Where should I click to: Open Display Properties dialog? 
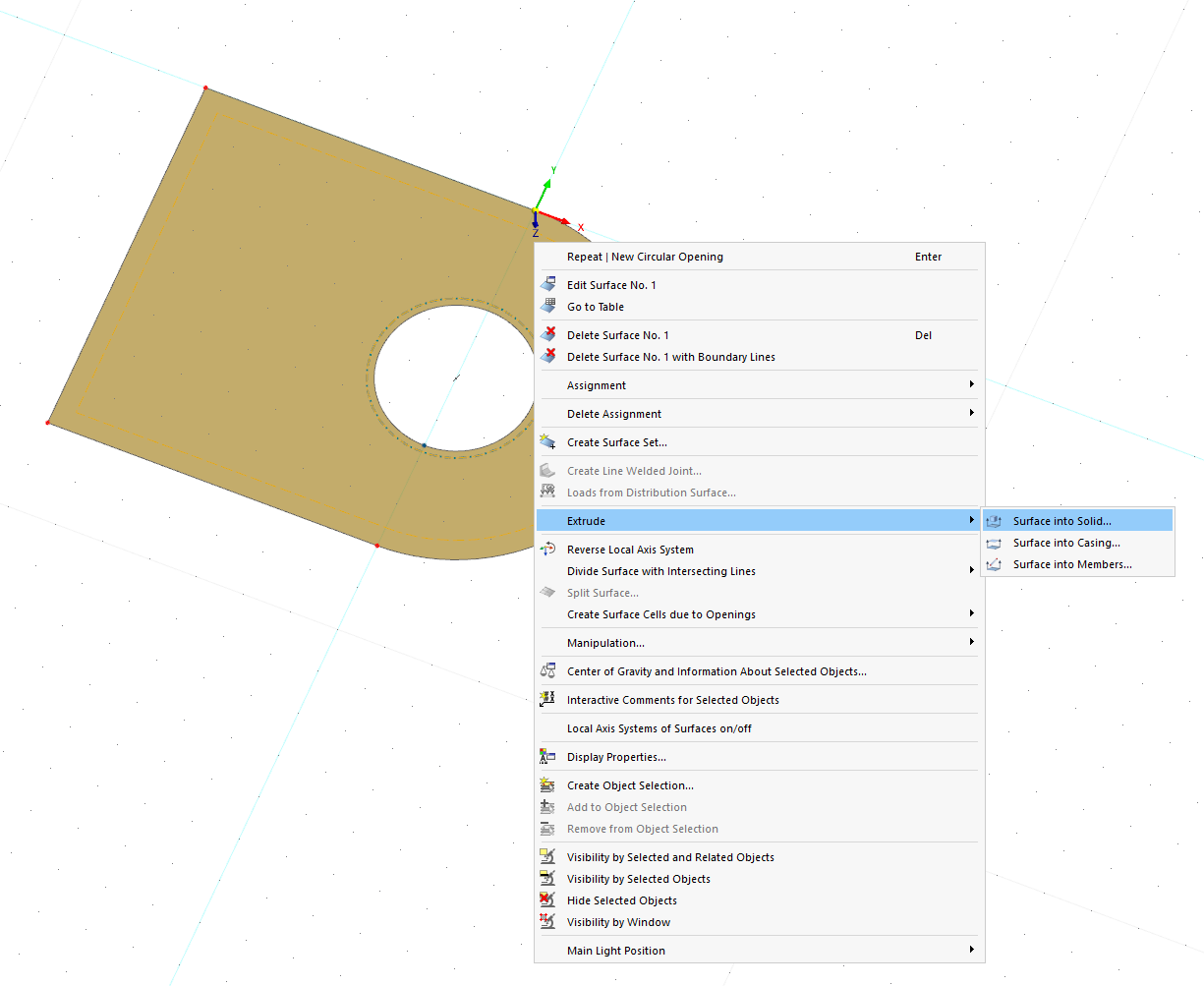click(x=614, y=756)
